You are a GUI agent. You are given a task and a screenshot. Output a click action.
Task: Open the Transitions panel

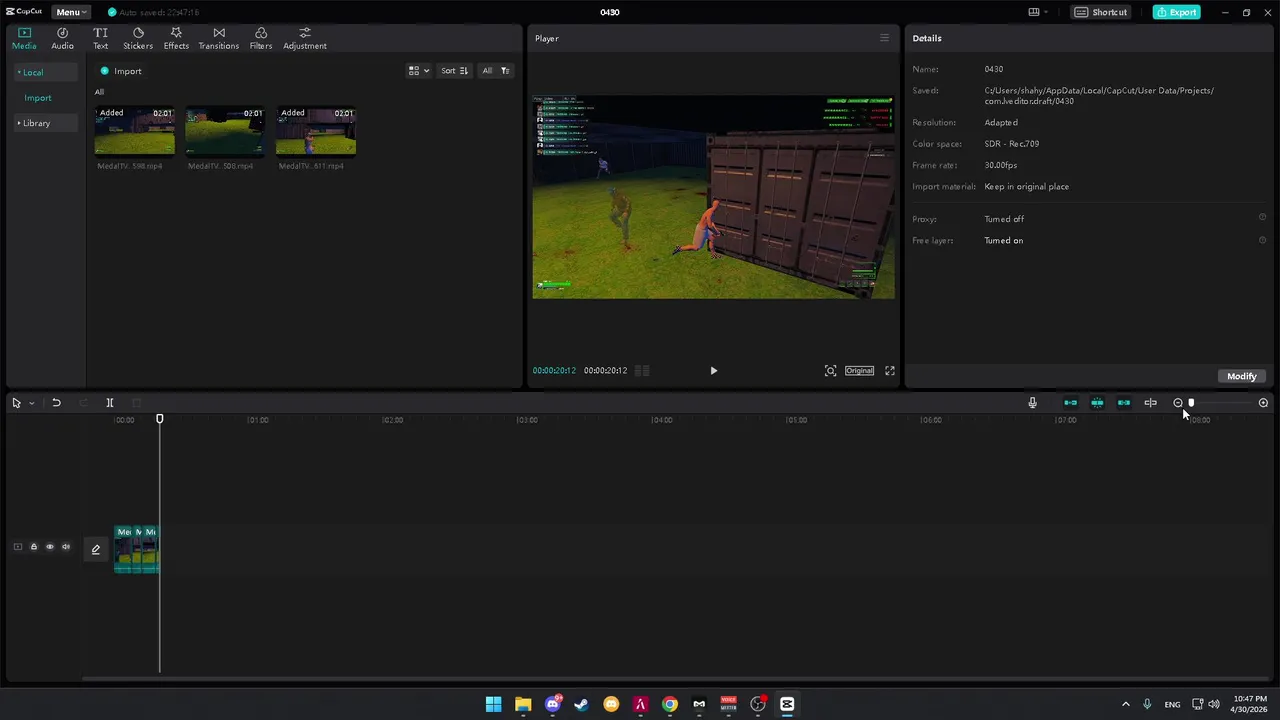pos(218,38)
